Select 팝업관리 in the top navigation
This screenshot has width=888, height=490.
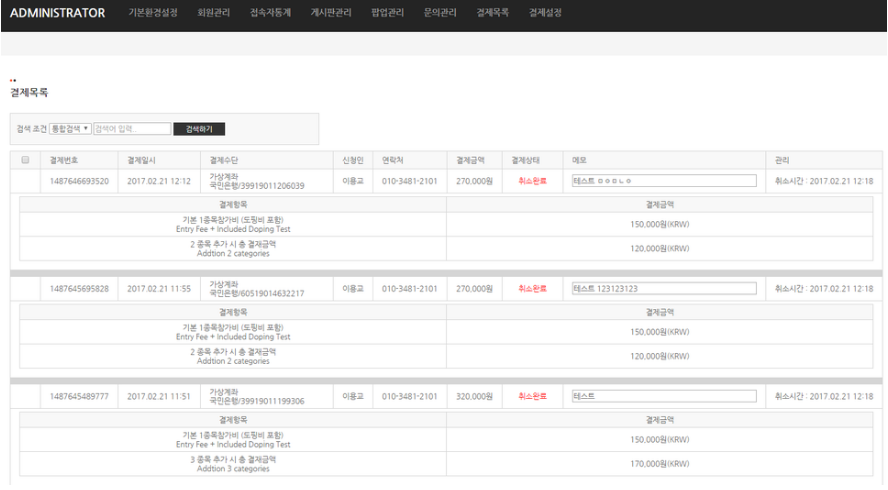(x=387, y=13)
